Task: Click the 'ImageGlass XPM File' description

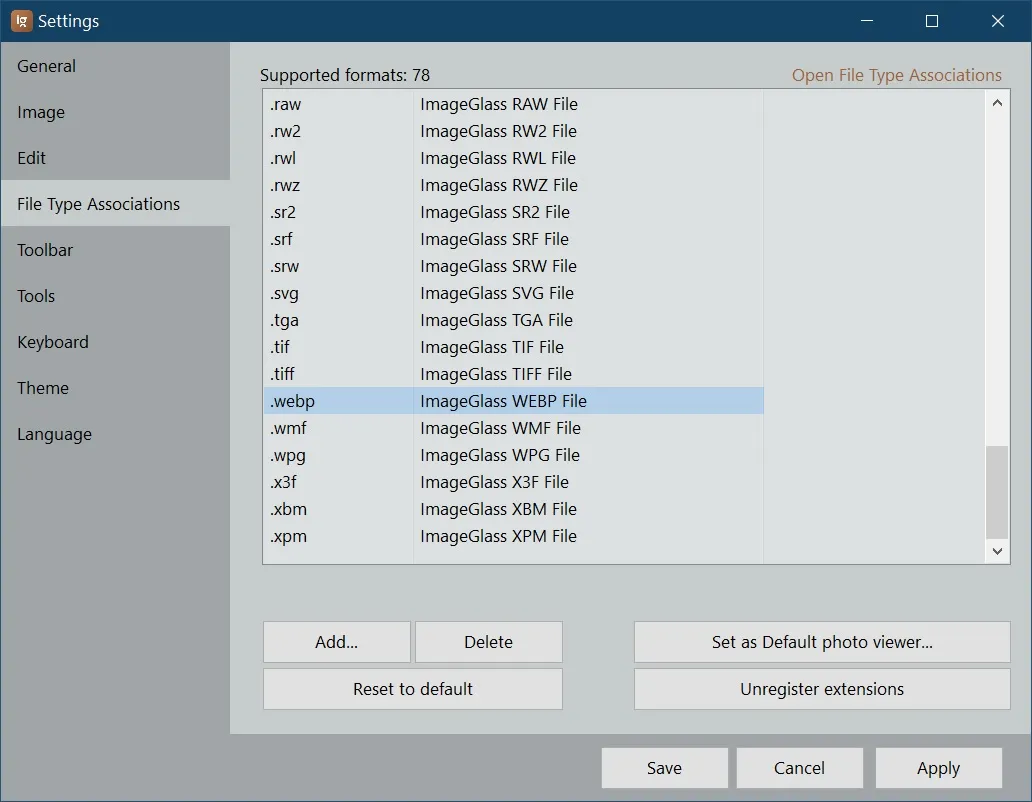Action: [x=498, y=536]
